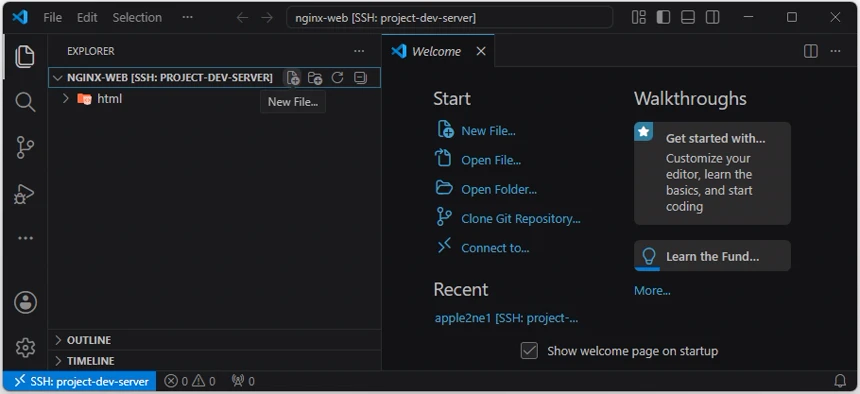Open the Edit menu

click(87, 18)
